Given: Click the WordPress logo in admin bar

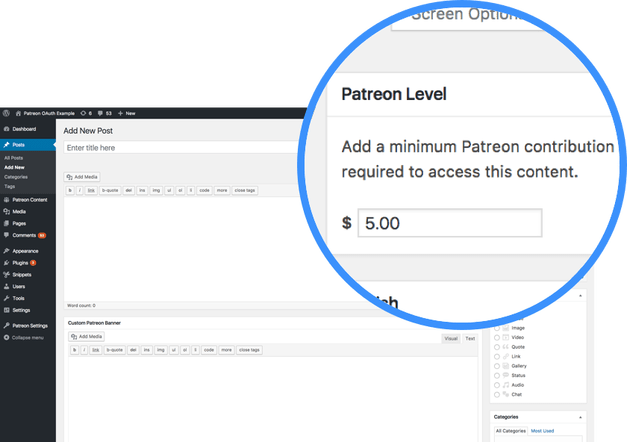Looking at the screenshot, I should click(x=7, y=115).
